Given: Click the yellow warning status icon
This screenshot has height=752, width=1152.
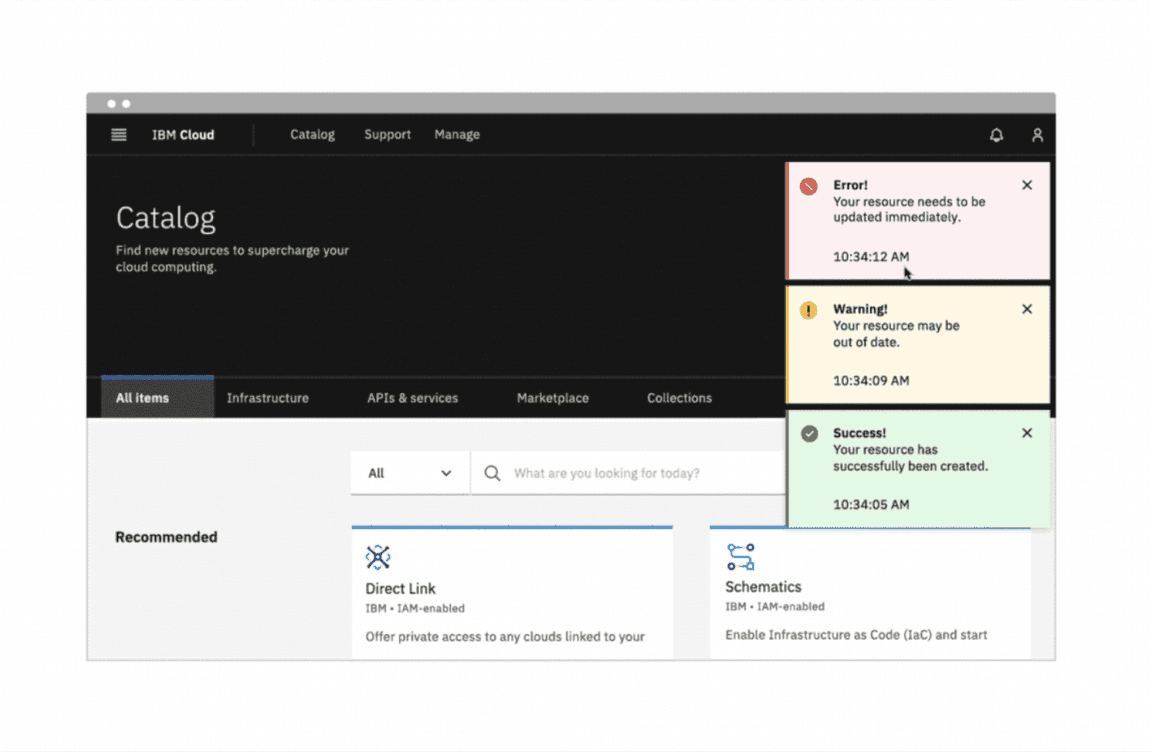Looking at the screenshot, I should click(x=809, y=311).
